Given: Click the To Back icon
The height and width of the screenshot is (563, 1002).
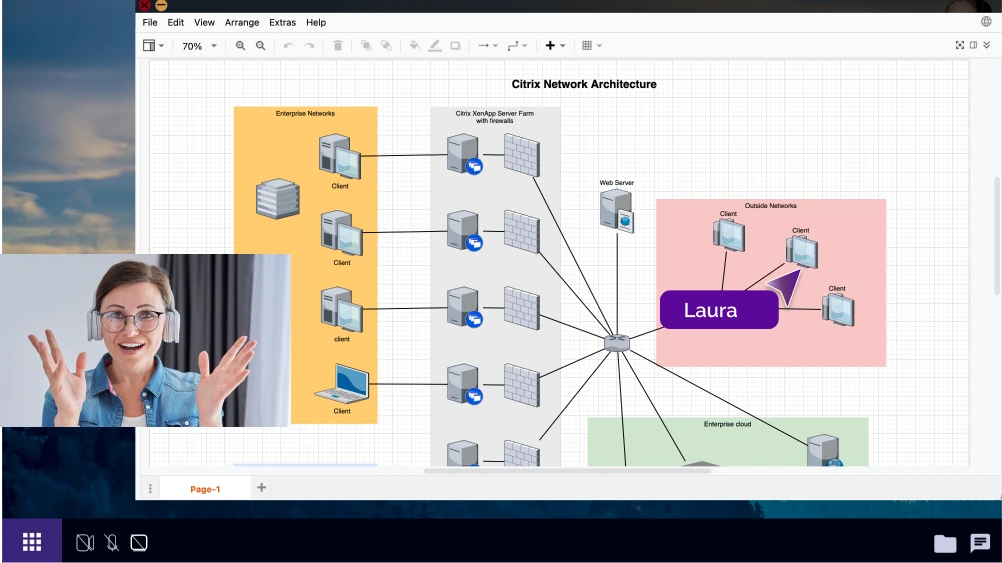Looking at the screenshot, I should coord(387,45).
